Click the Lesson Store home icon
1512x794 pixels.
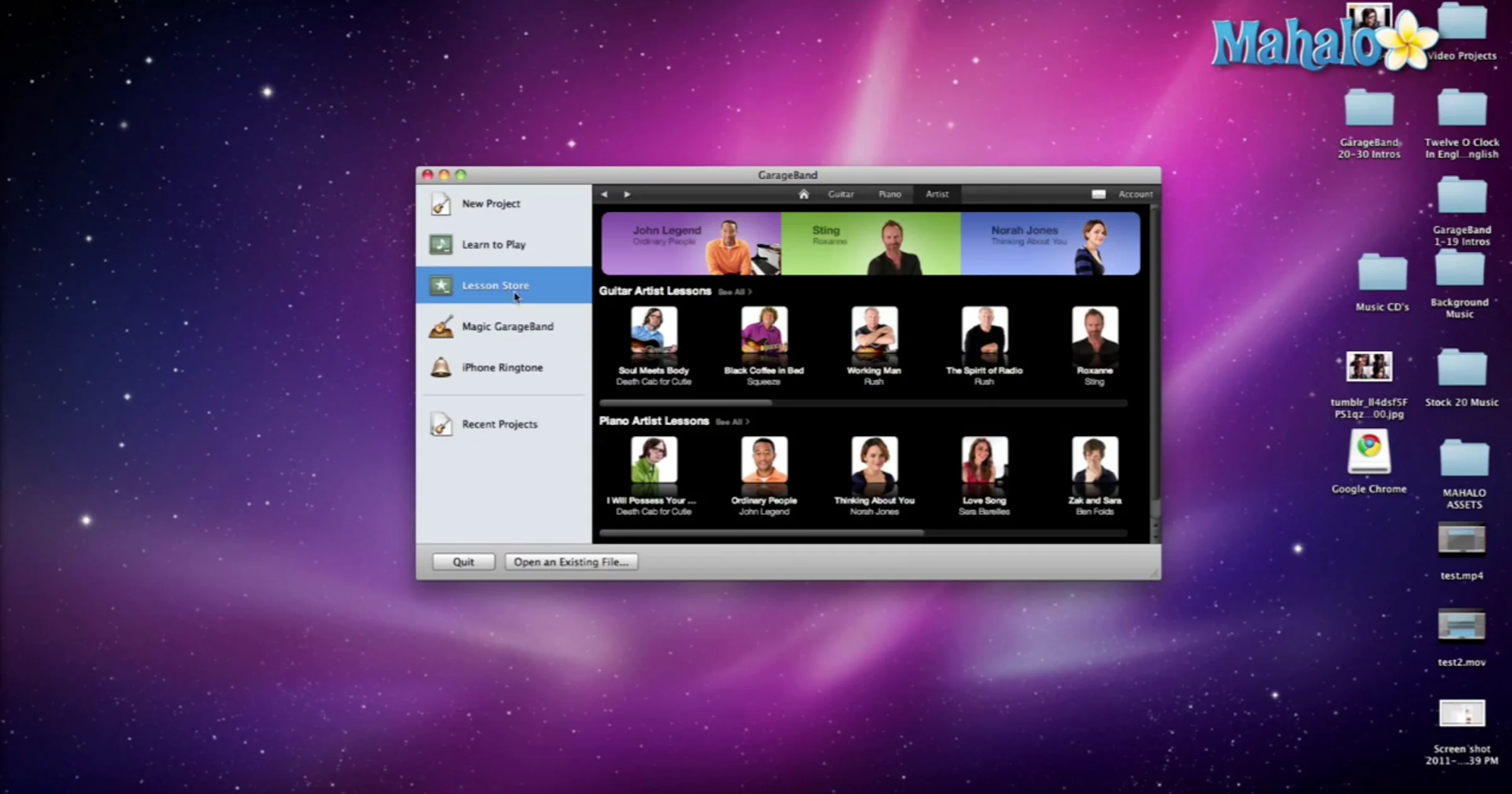[x=803, y=194]
